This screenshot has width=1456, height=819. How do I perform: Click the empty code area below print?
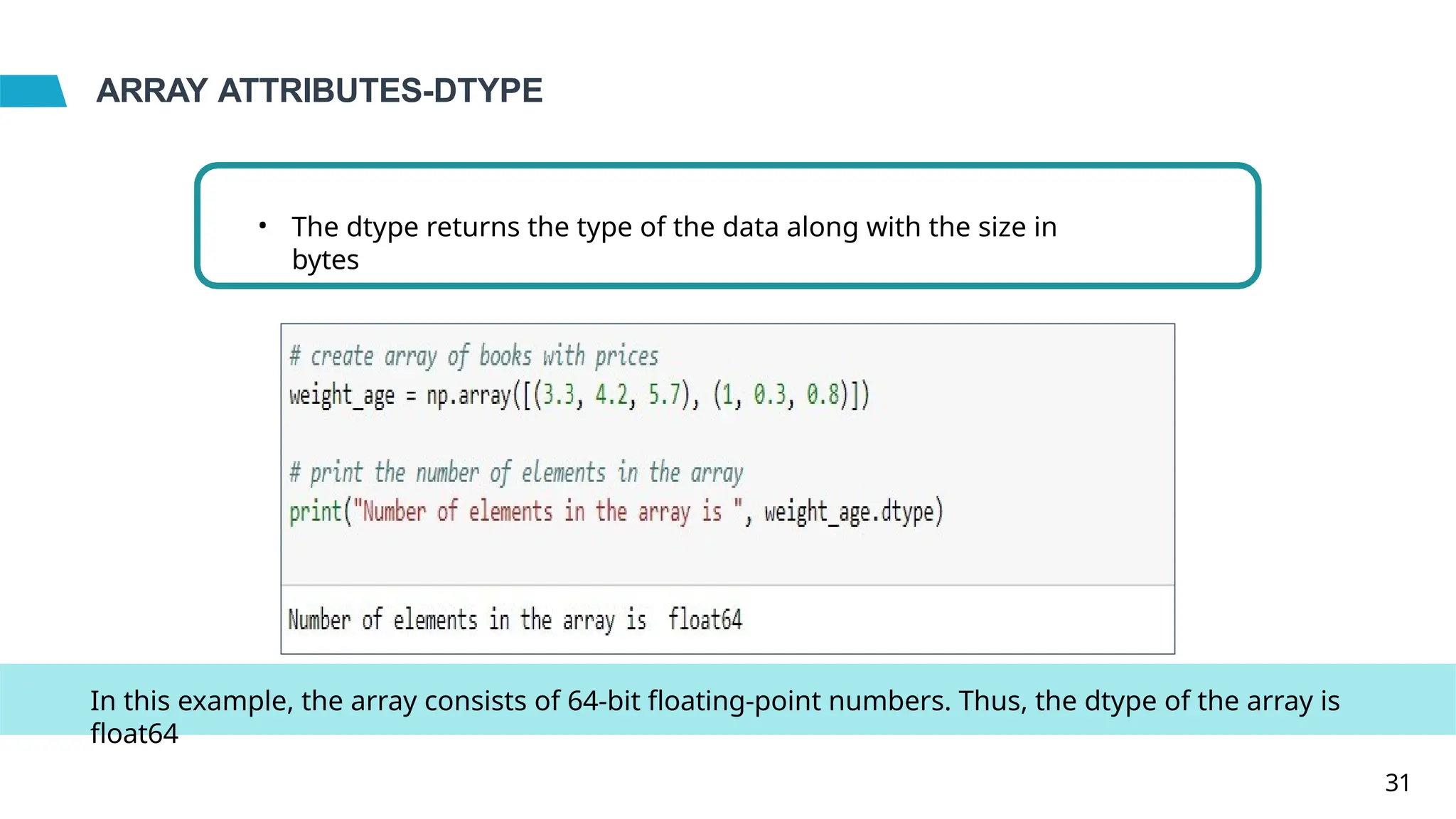727,555
